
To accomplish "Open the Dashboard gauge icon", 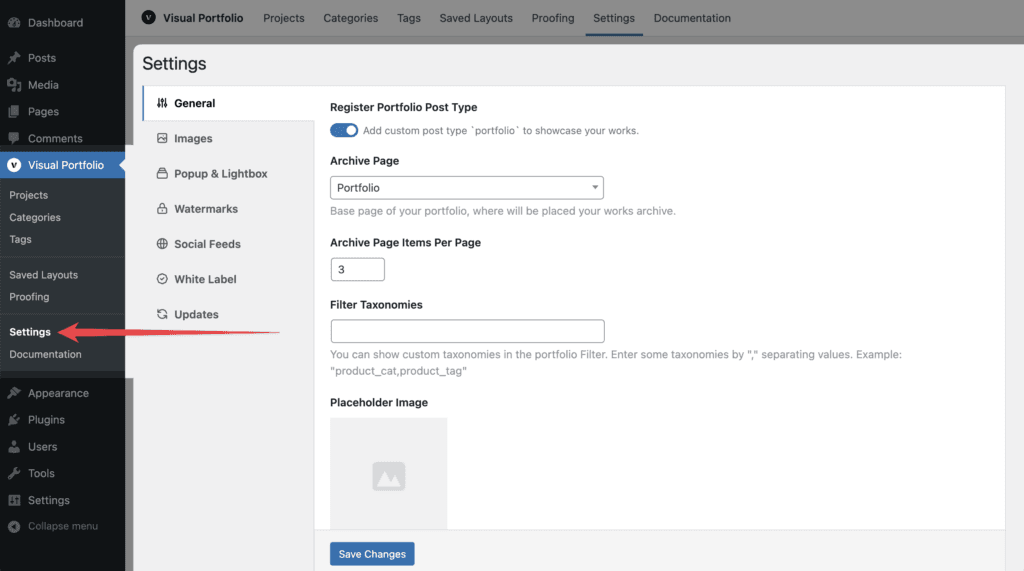I will [x=14, y=22].
